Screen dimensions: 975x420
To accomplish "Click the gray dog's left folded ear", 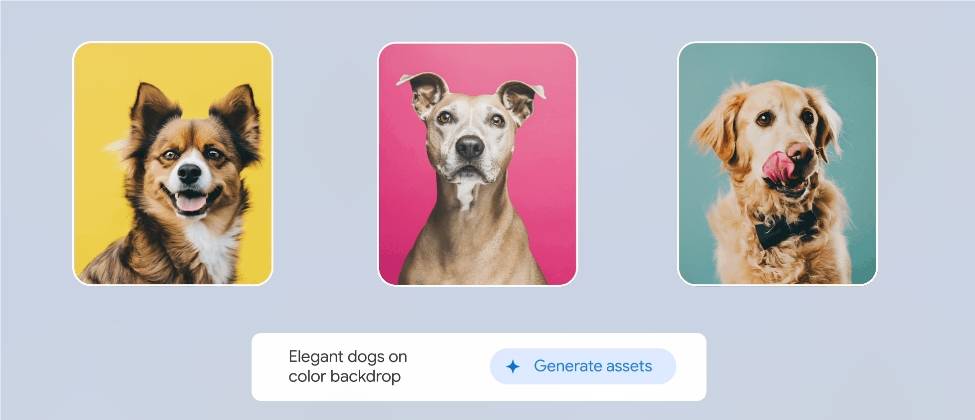I will [423, 91].
